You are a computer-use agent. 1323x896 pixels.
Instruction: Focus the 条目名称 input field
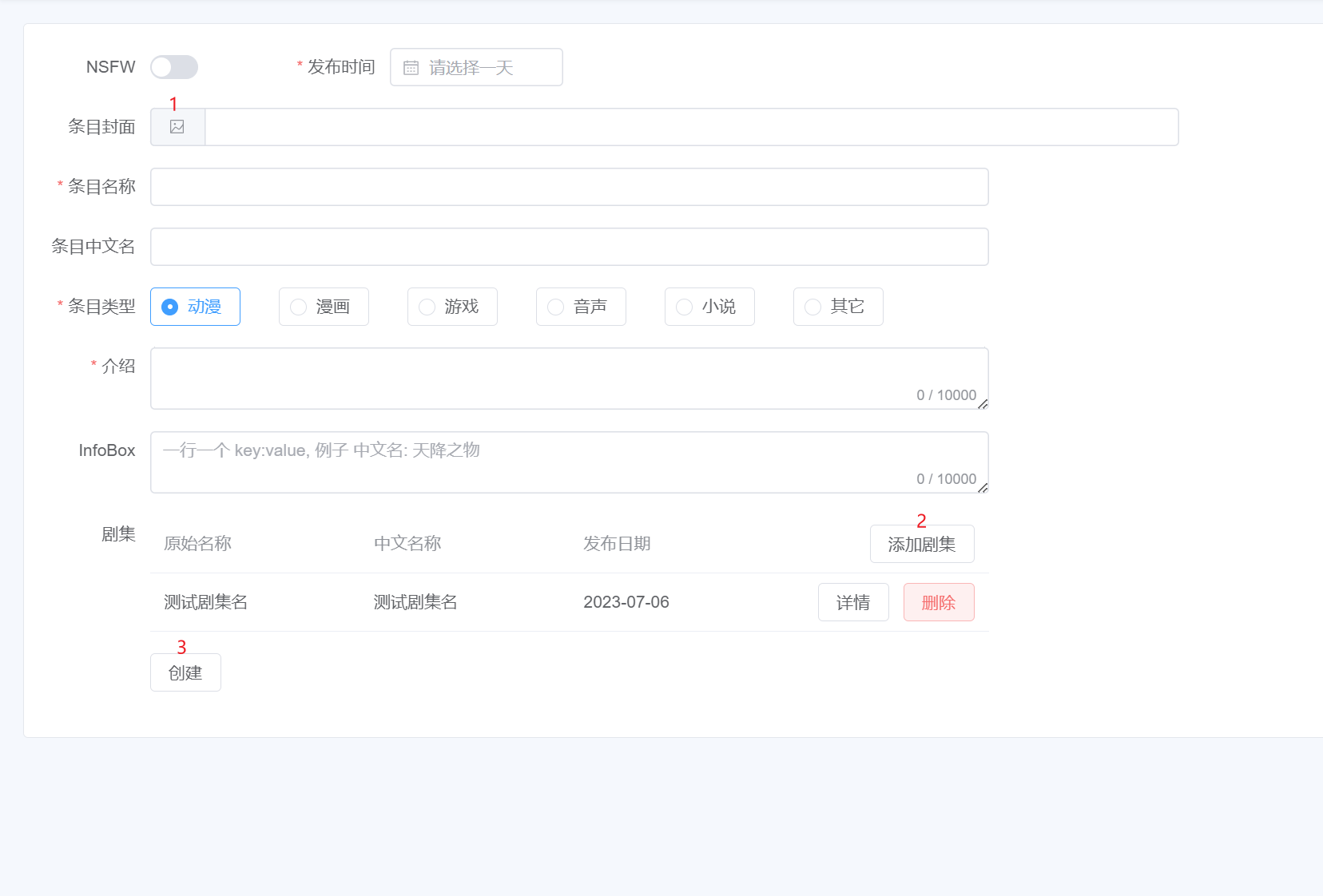pos(570,187)
